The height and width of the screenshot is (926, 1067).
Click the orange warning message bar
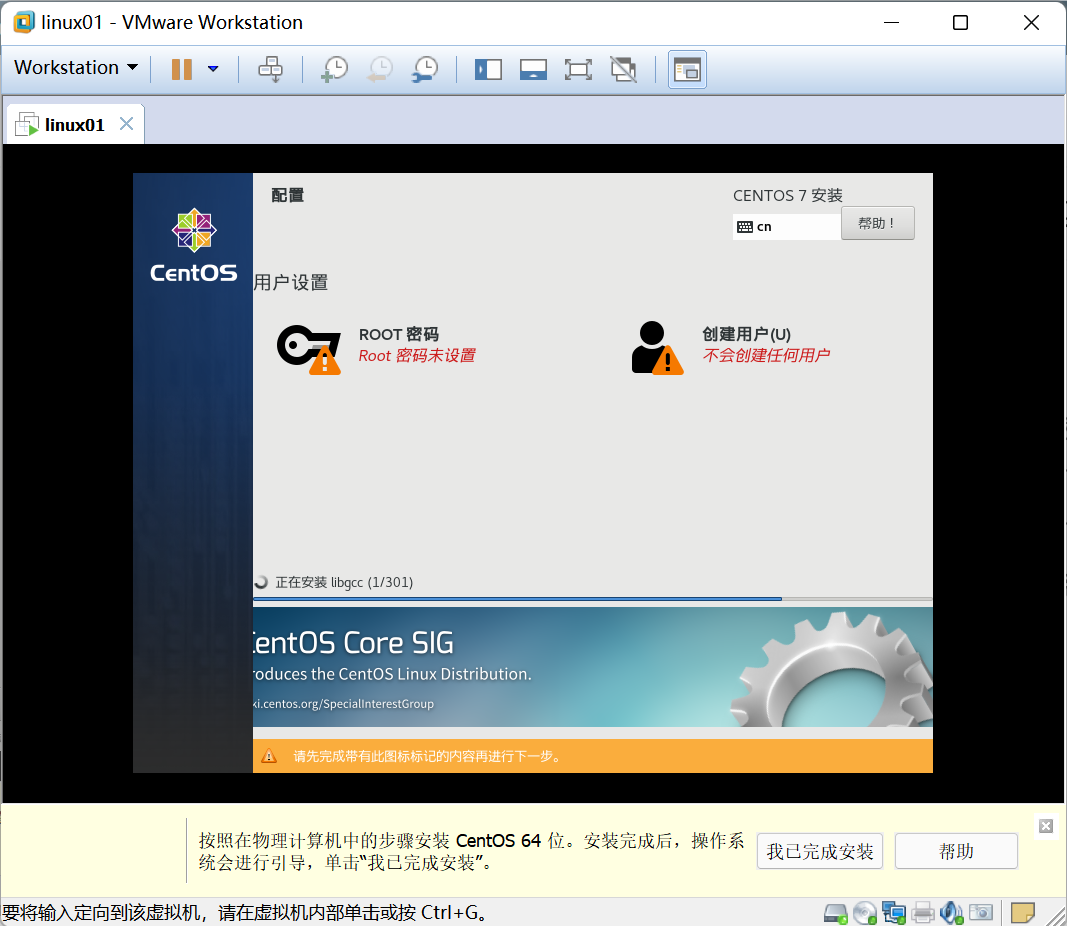[x=592, y=756]
